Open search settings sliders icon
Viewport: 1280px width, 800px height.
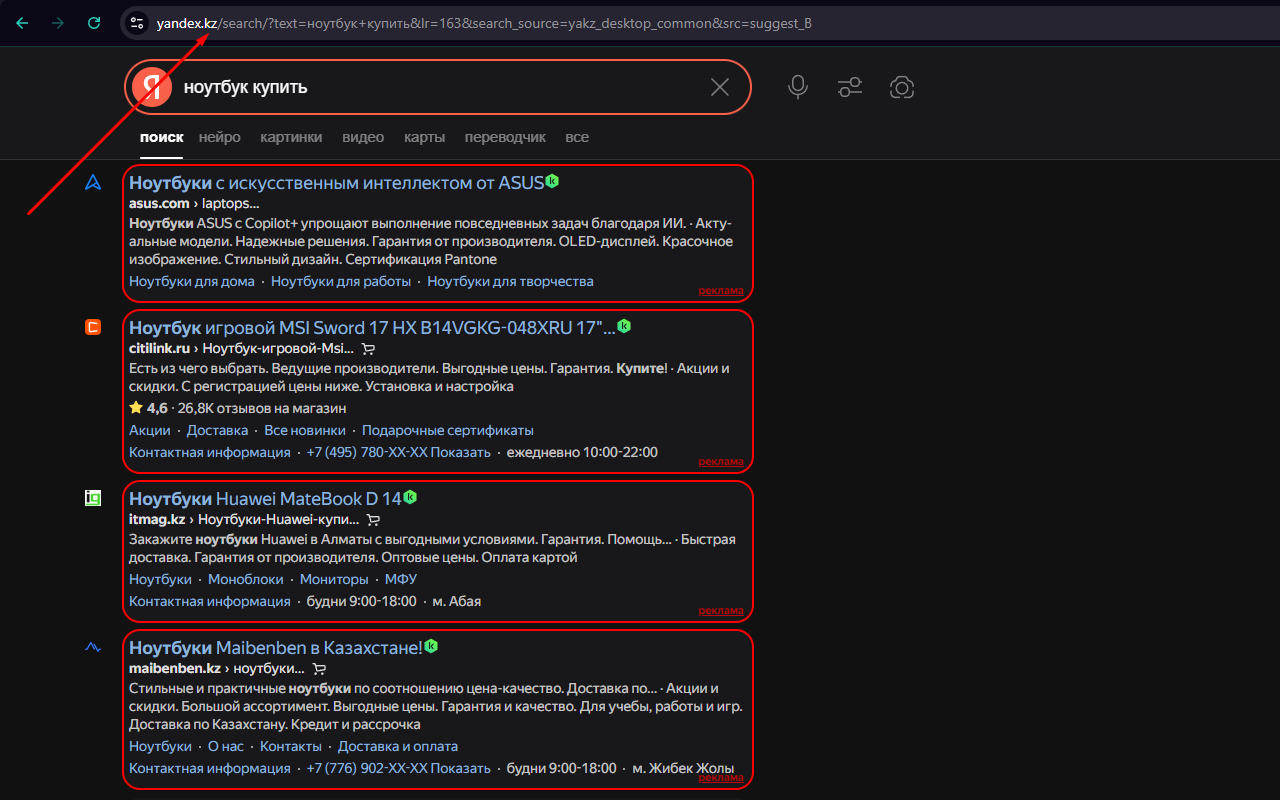[849, 87]
